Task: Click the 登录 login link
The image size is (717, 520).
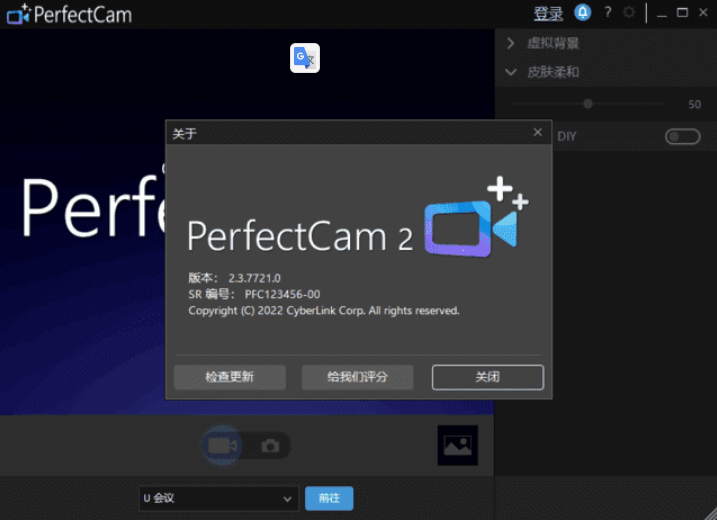Action: (548, 14)
